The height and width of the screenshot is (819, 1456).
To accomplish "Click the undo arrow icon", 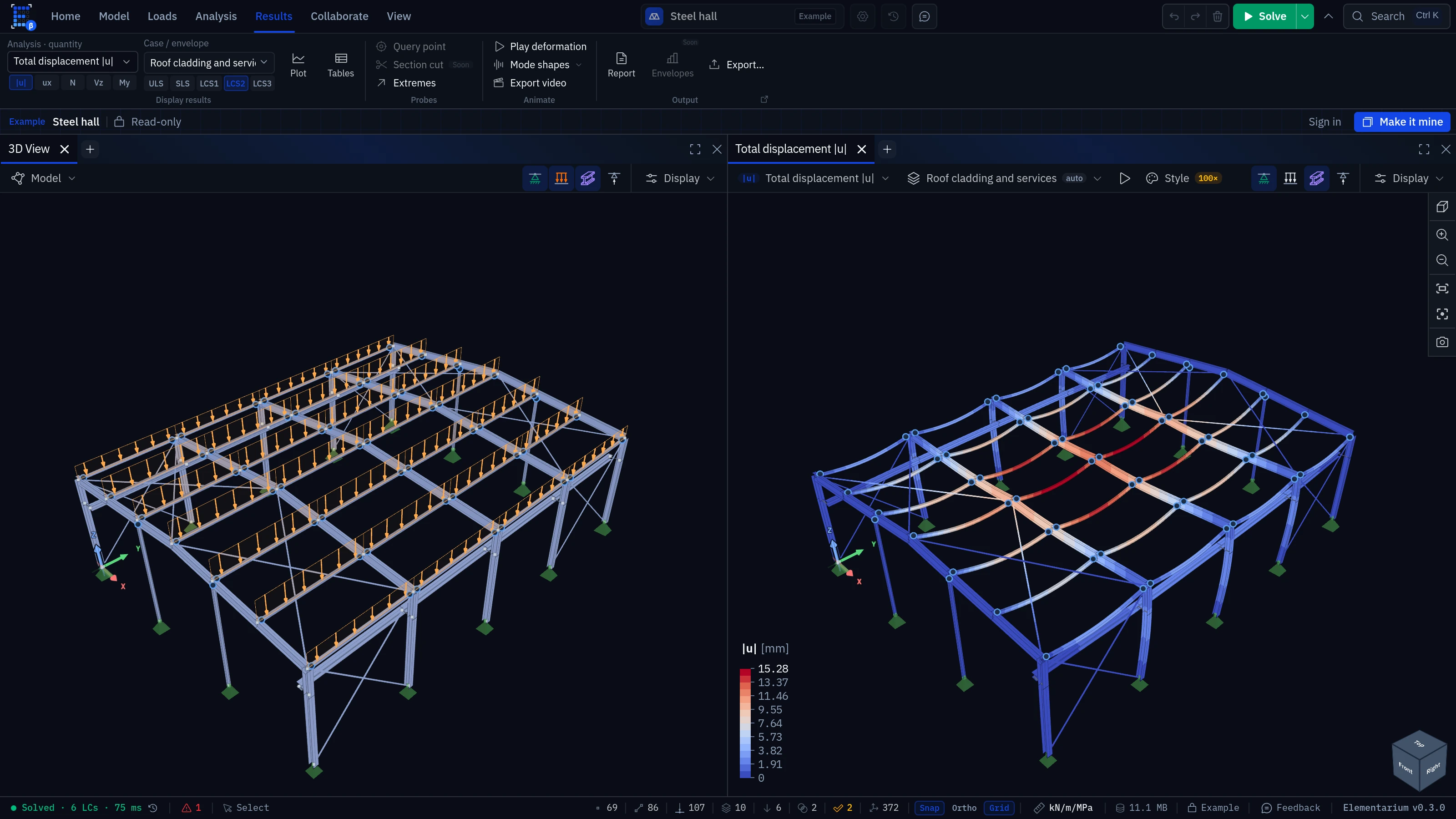I will click(1174, 16).
